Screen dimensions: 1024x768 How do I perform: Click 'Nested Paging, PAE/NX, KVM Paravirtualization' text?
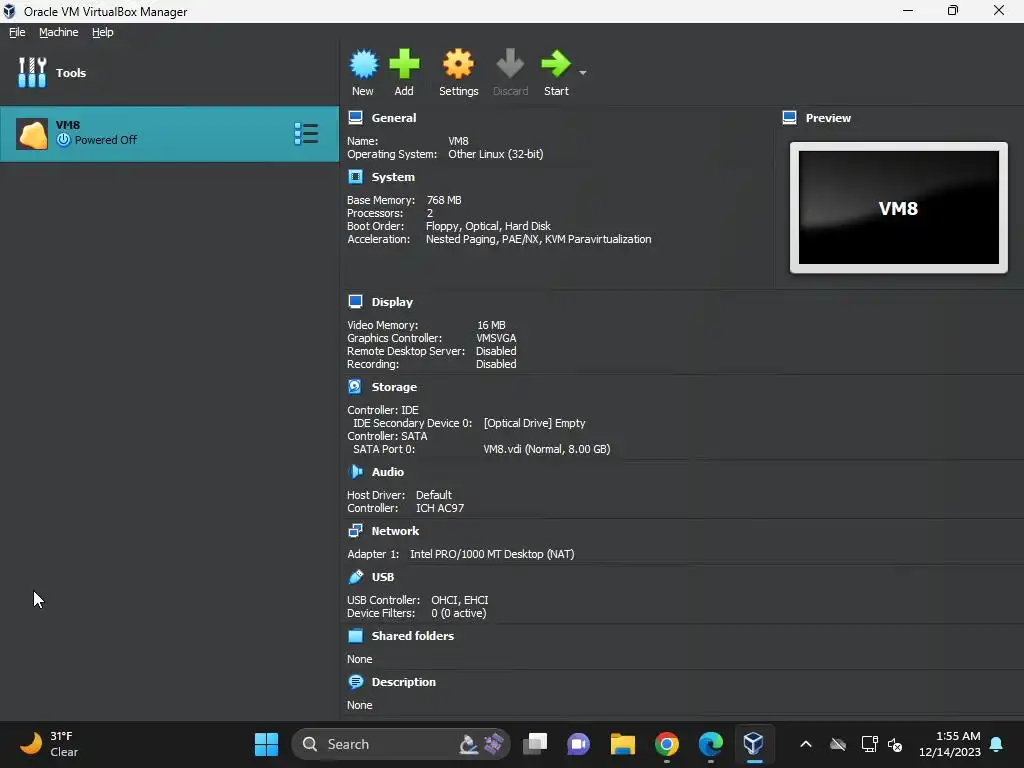pos(539,239)
